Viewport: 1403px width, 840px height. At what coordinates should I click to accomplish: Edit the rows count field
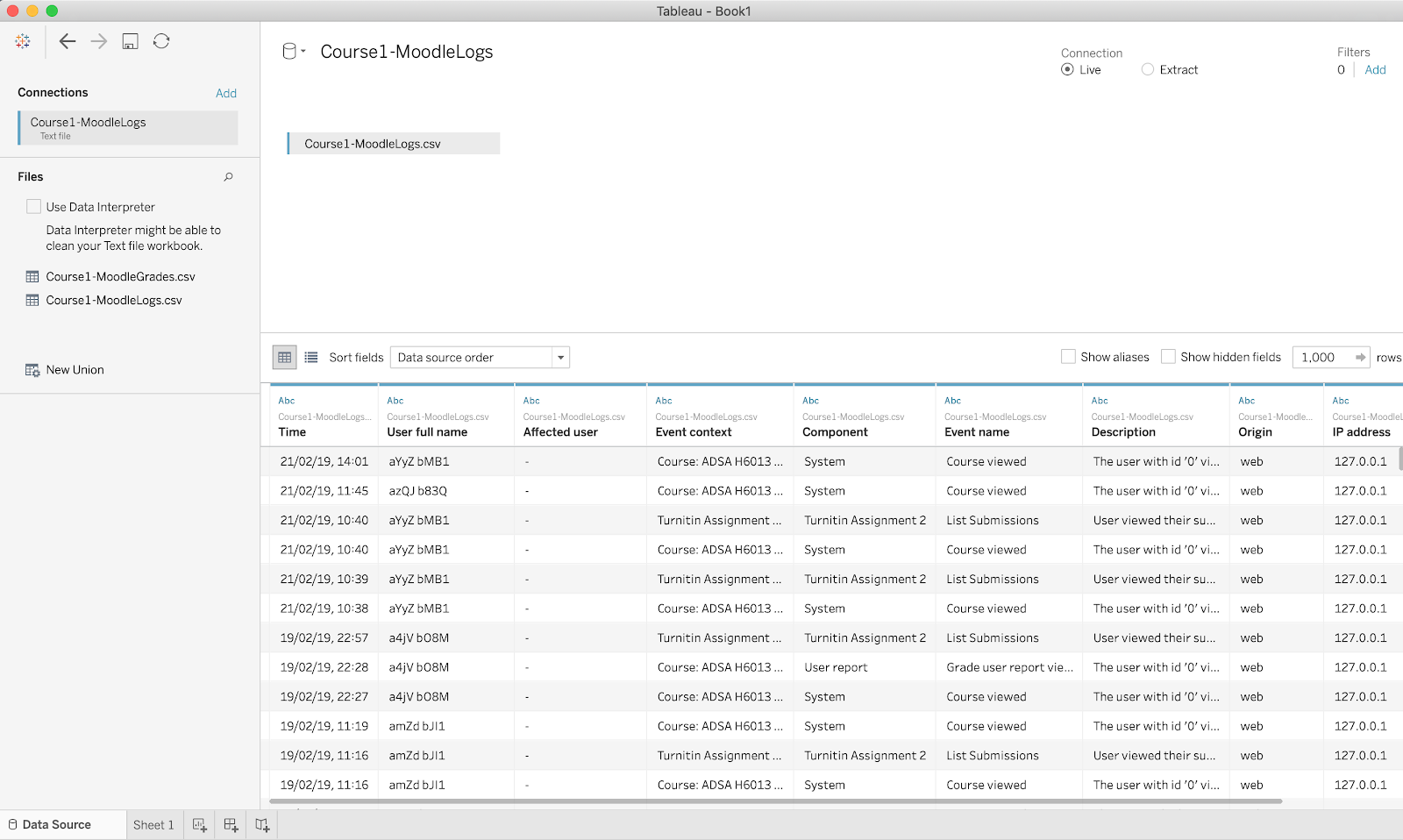(1322, 357)
